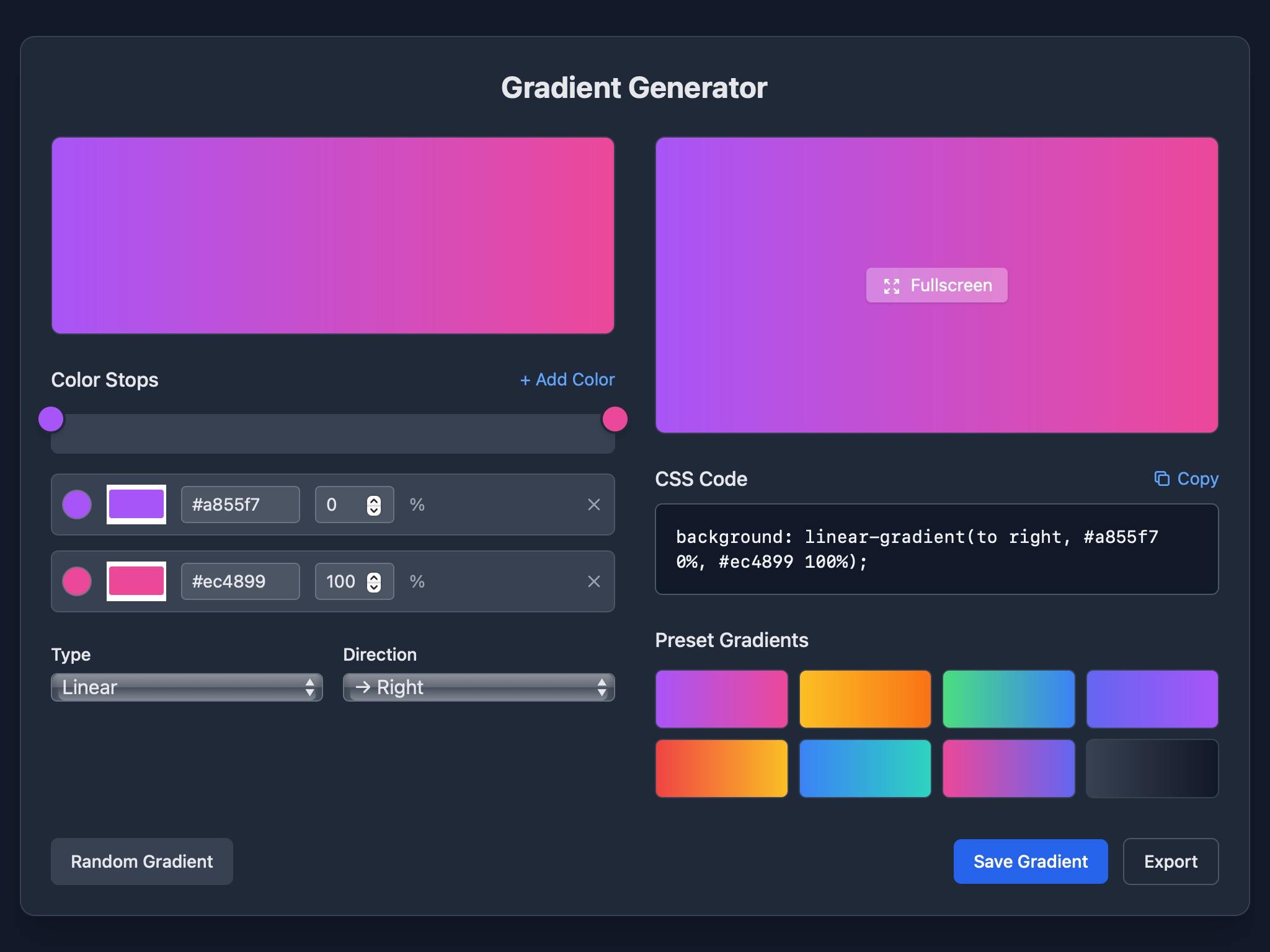Decrement the 100% stop using its stepper arrows
1270x952 pixels.
[x=374, y=586]
